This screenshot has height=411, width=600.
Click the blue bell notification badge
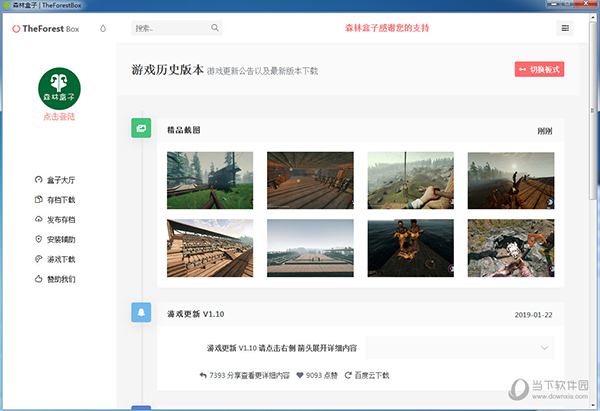tap(141, 313)
